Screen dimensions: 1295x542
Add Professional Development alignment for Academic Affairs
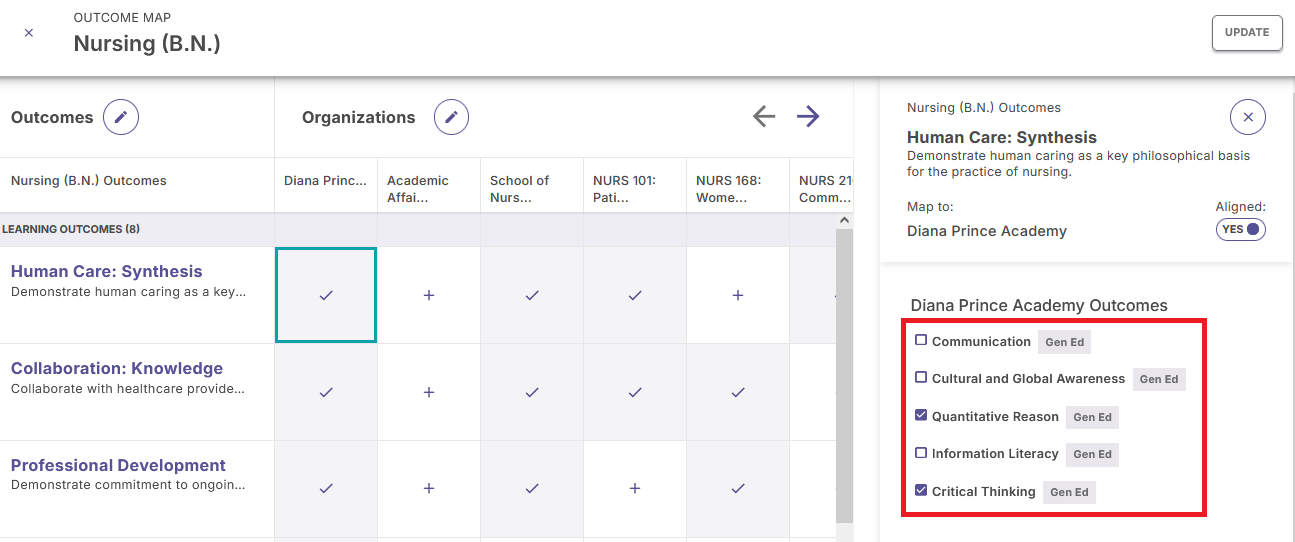pos(429,488)
